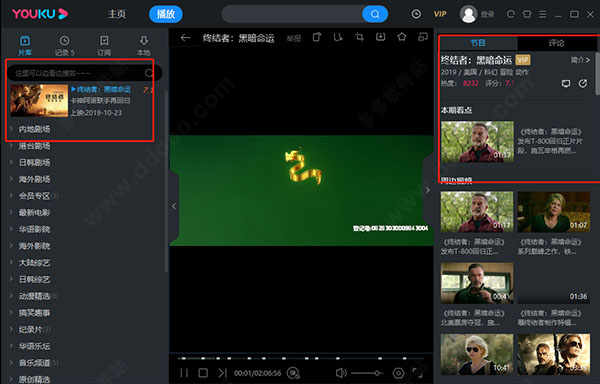Open the watch history clock icon in the title bar
The image size is (600, 384).
tap(416, 14)
